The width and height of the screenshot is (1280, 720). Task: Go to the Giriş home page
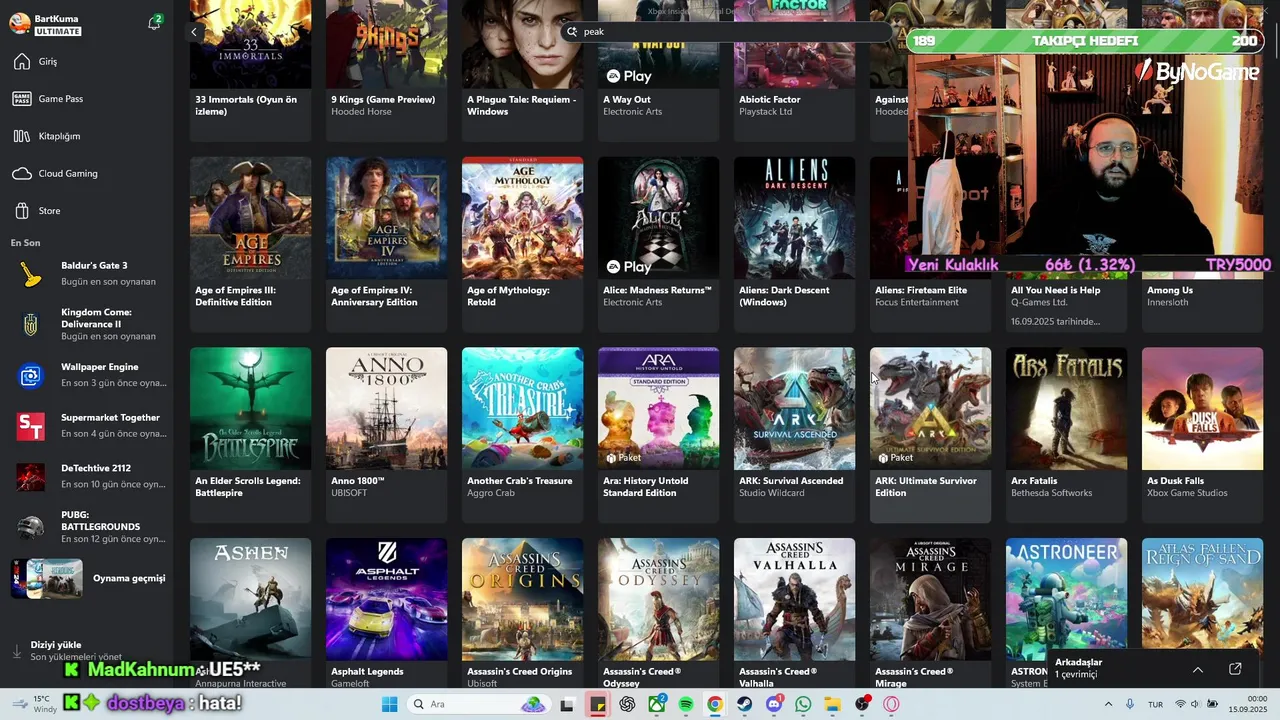point(86,62)
